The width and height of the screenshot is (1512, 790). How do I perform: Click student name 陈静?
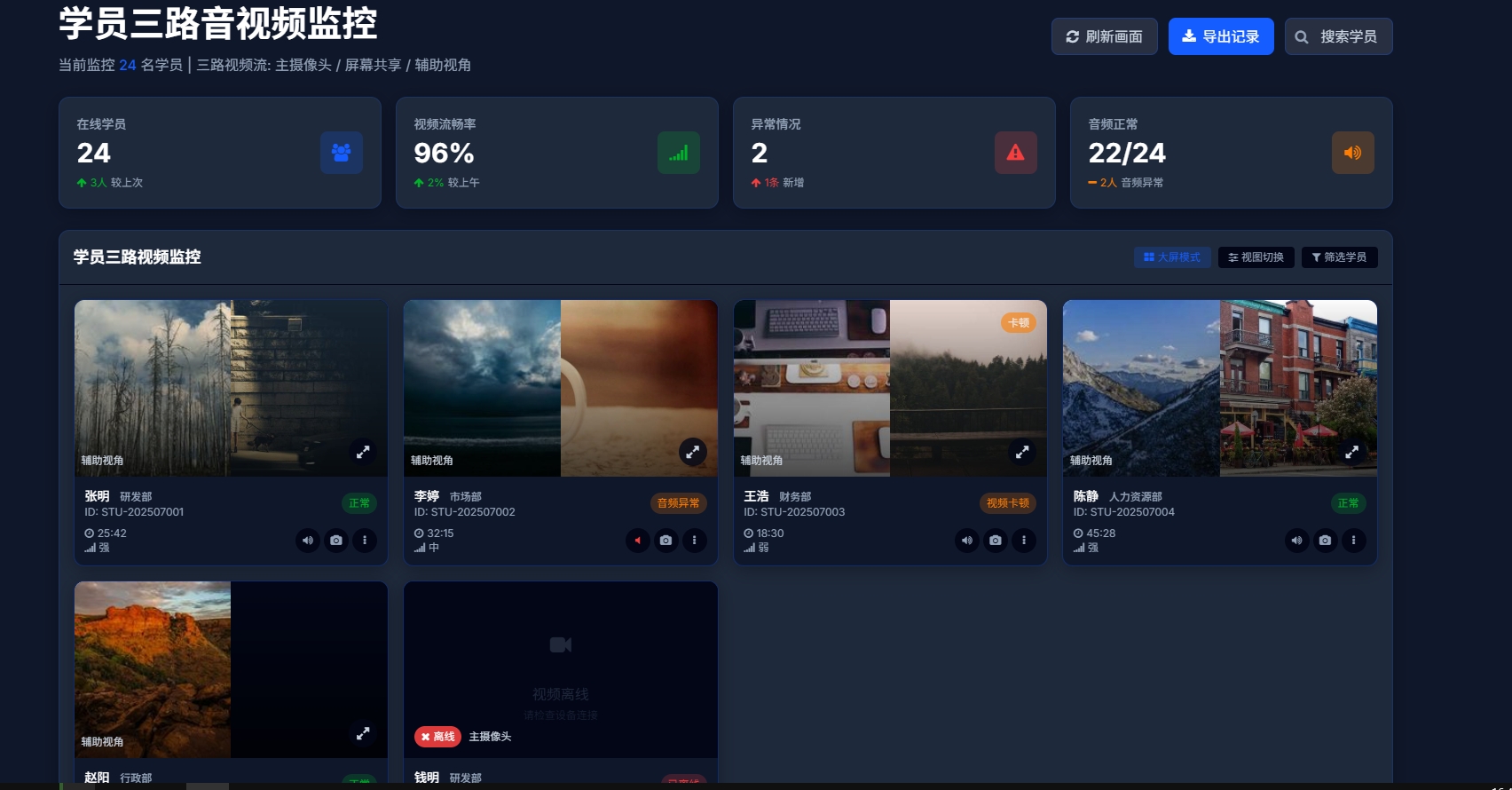point(1086,496)
